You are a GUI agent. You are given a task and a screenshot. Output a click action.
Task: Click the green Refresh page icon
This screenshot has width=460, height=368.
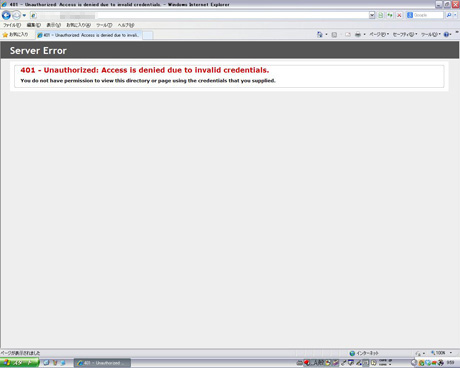click(390, 15)
